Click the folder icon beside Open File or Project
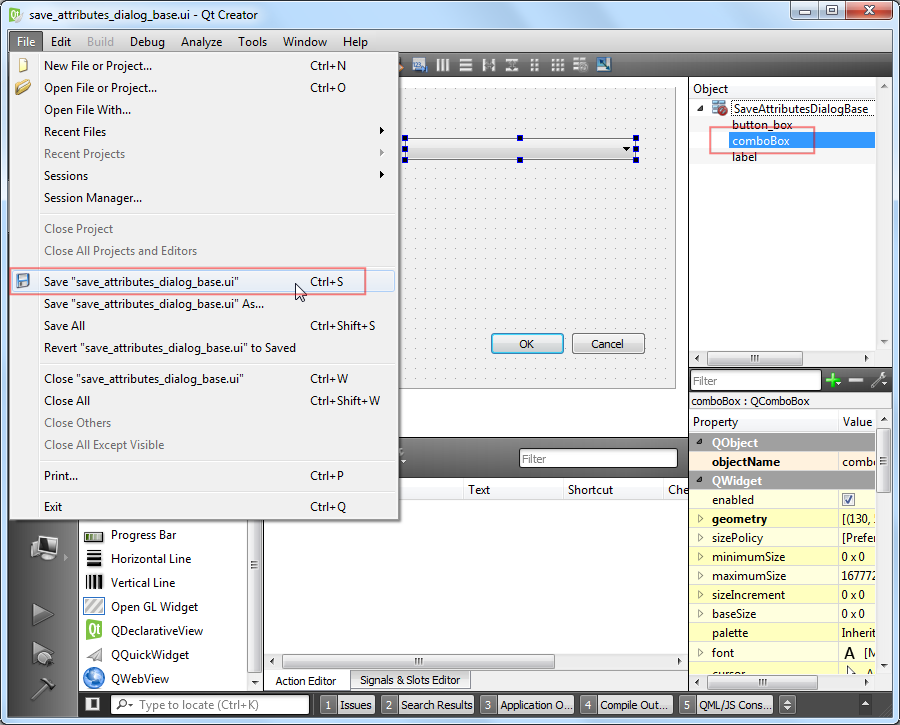This screenshot has height=725, width=900. coord(23,87)
